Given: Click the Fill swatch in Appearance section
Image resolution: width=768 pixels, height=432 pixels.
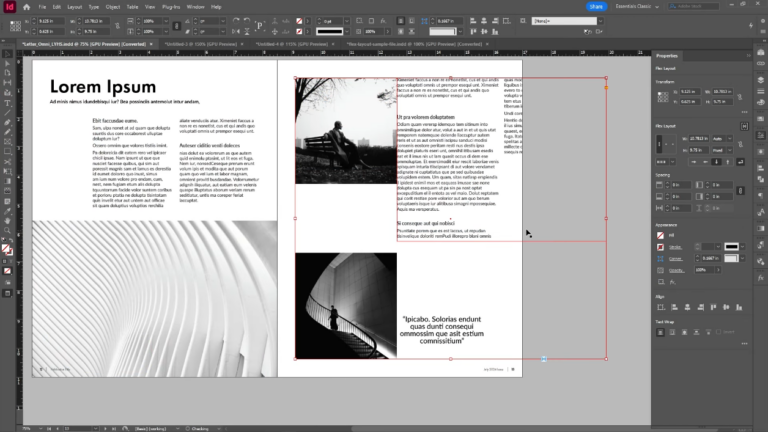Looking at the screenshot, I should (x=660, y=235).
